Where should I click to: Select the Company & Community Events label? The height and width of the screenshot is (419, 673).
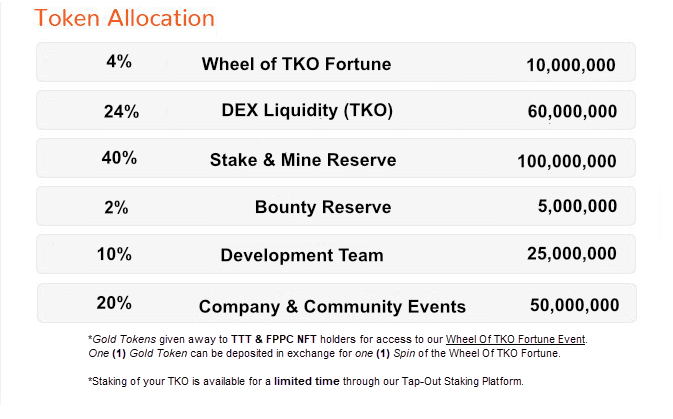tap(332, 307)
